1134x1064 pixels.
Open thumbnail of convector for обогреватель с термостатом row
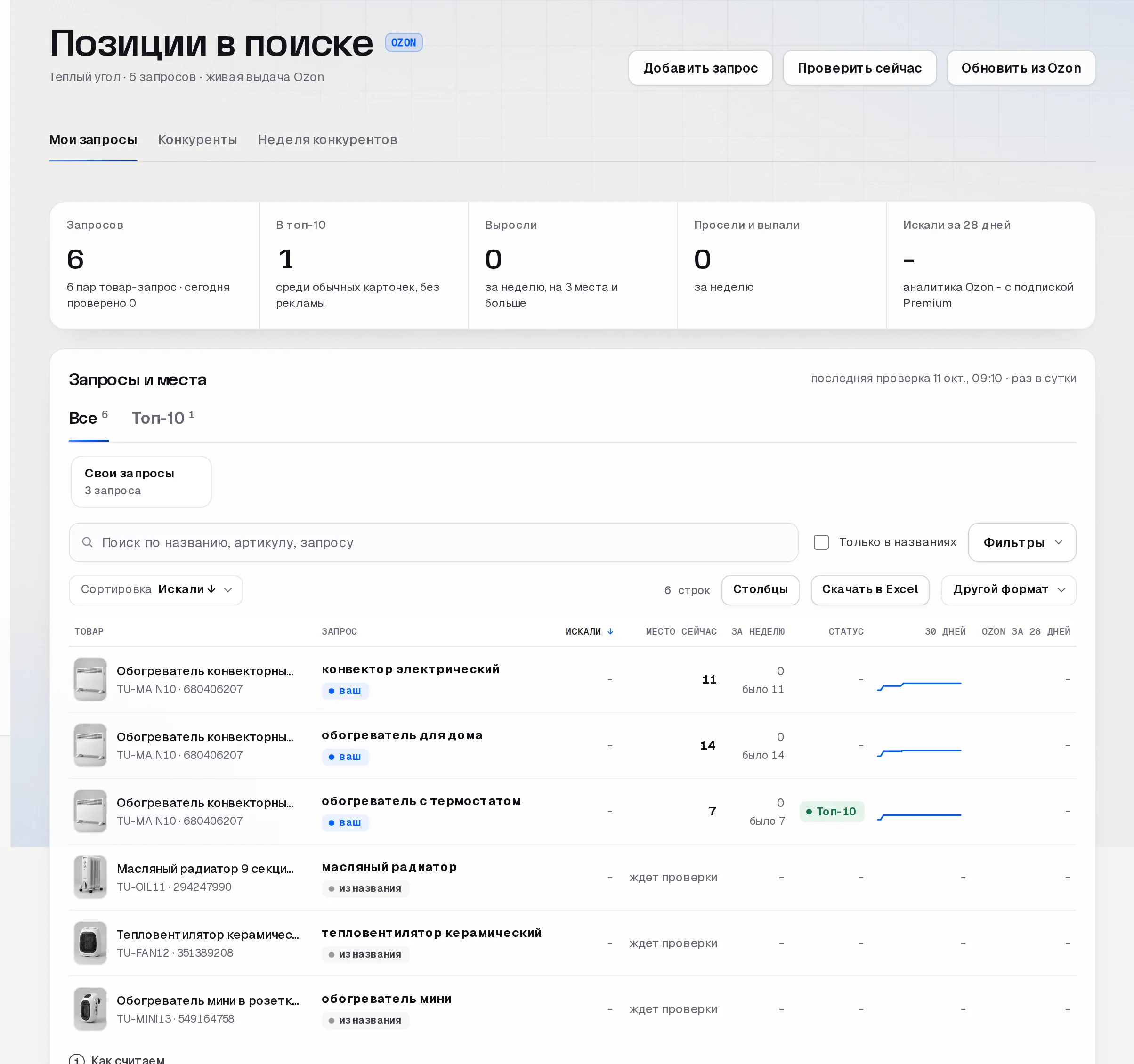[x=90, y=811]
